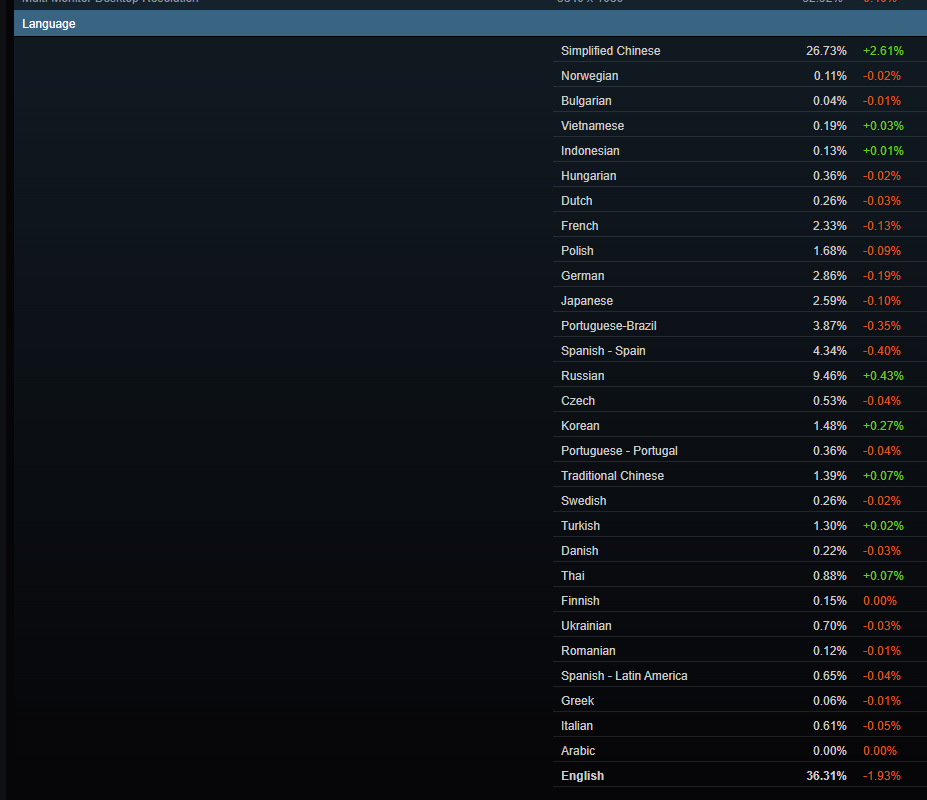The width and height of the screenshot is (927, 800).
Task: Click the 0.70% Ukrainian share value
Action: point(829,626)
